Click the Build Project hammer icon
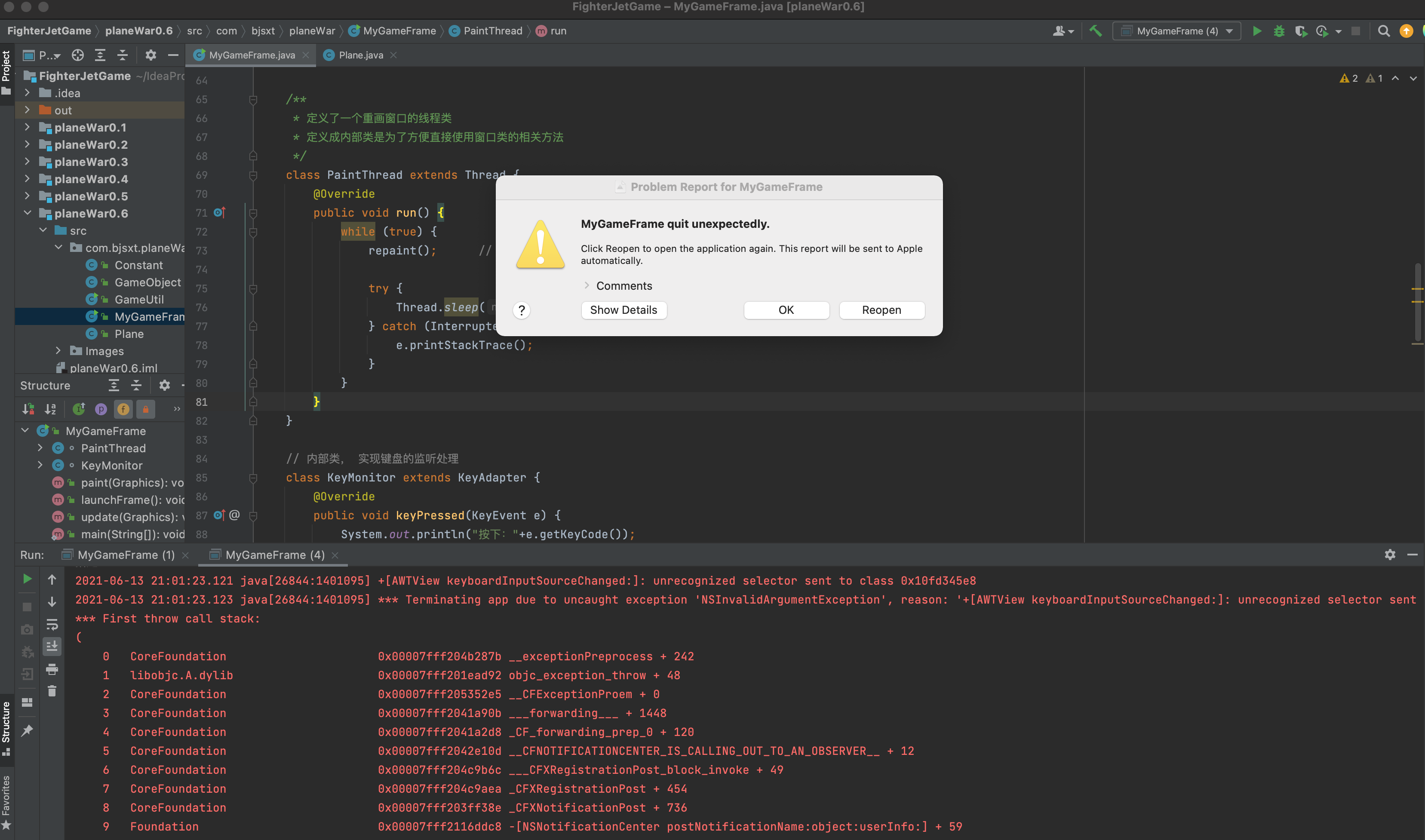This screenshot has width=1425, height=840. [1096, 31]
